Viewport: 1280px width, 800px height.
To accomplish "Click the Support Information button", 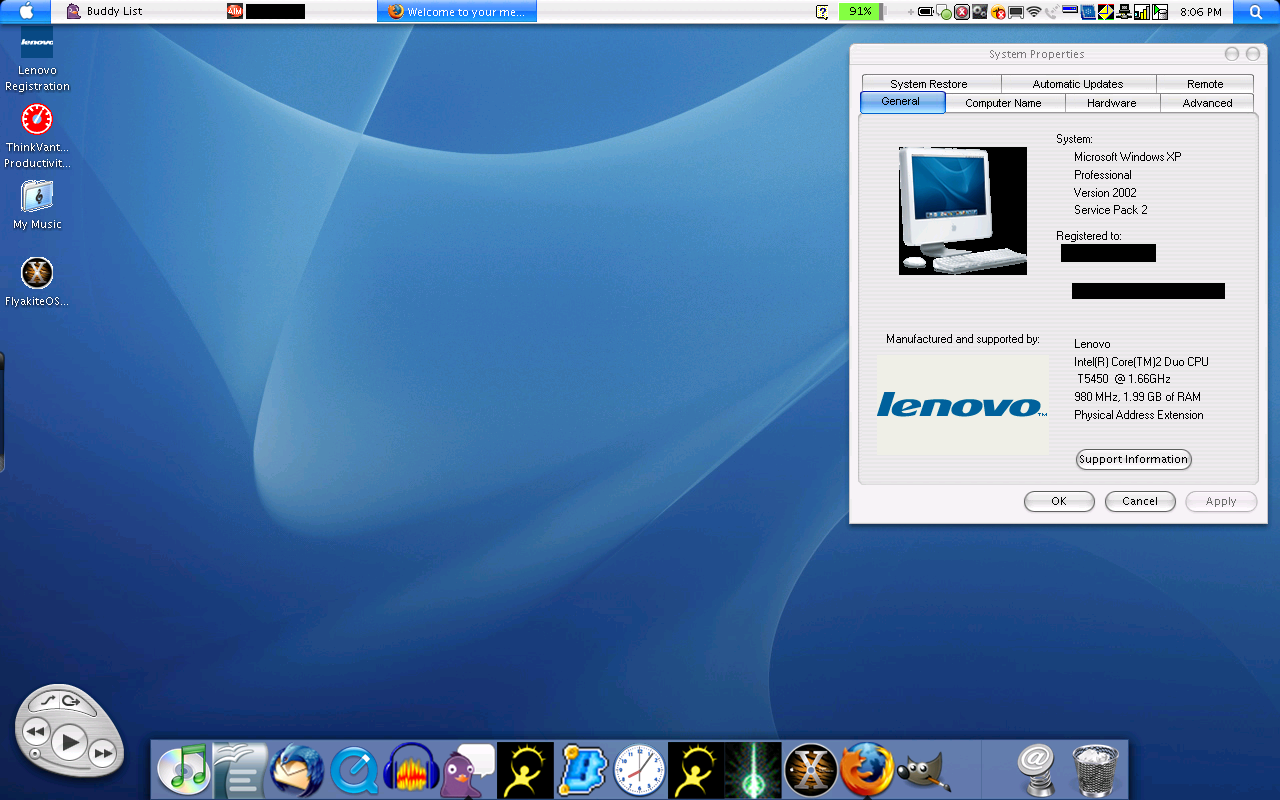I will coord(1133,459).
